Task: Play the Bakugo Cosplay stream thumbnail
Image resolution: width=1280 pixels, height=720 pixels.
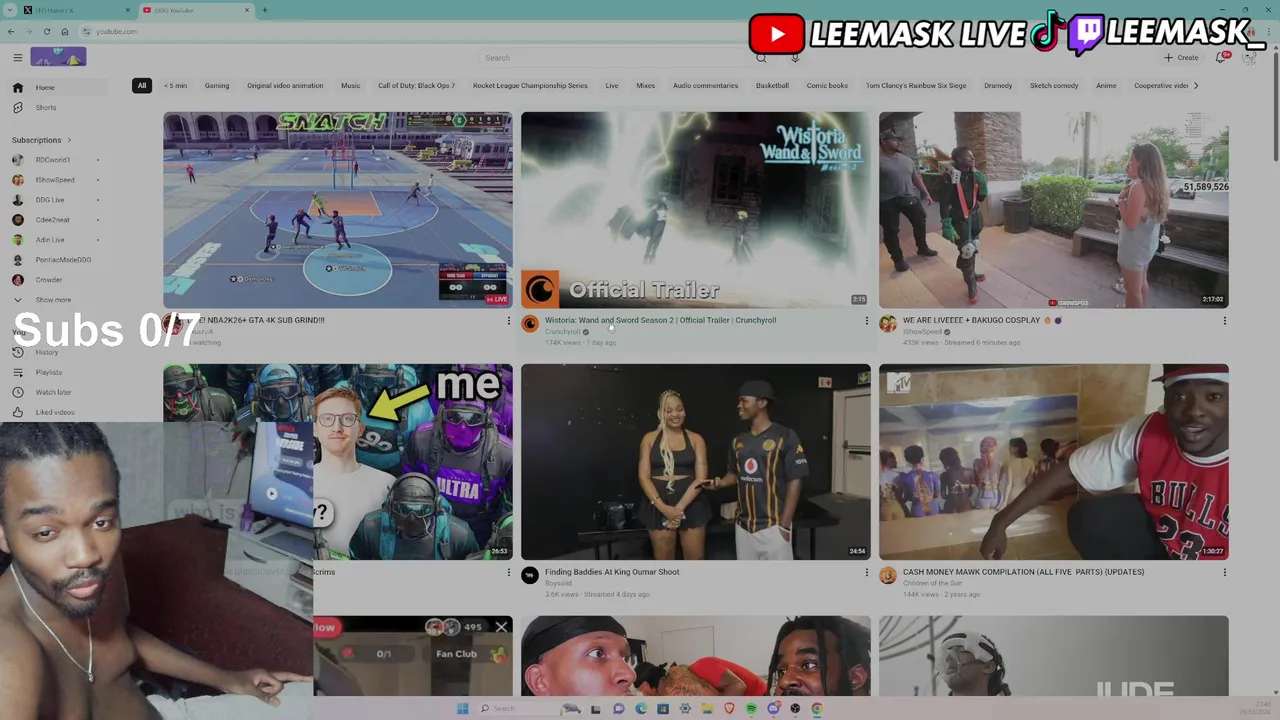Action: (1054, 210)
